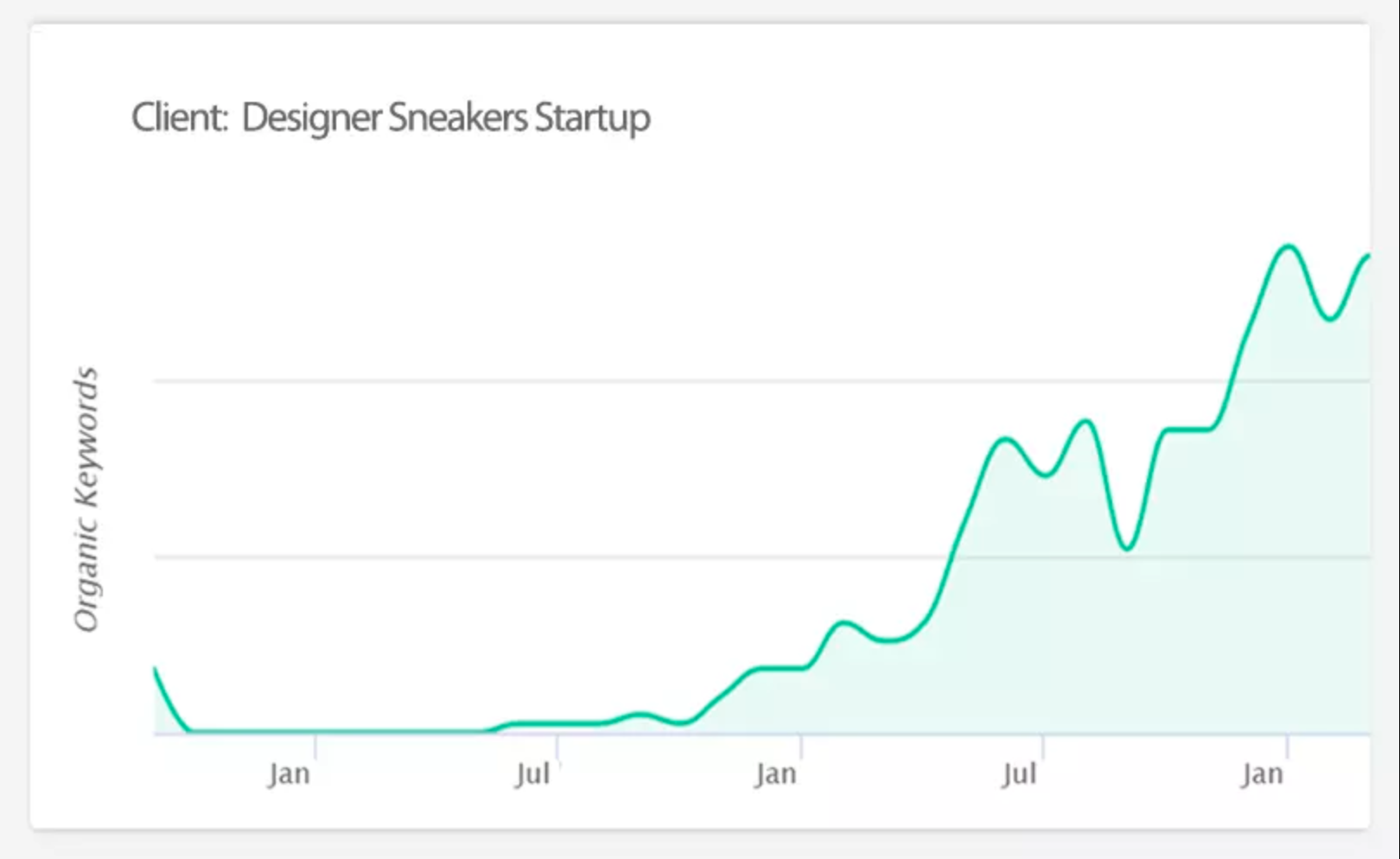
Task: Click the line's endpoint at the right edge
Action: 1368,256
